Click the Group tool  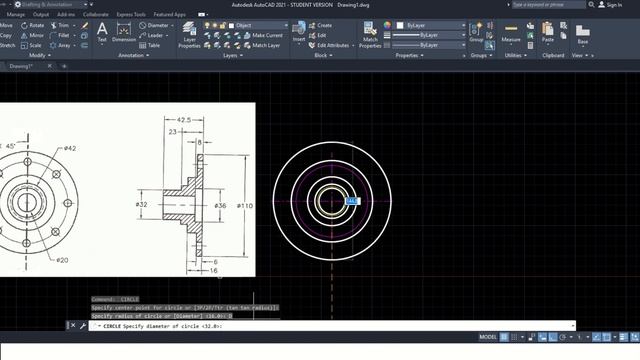tap(476, 33)
